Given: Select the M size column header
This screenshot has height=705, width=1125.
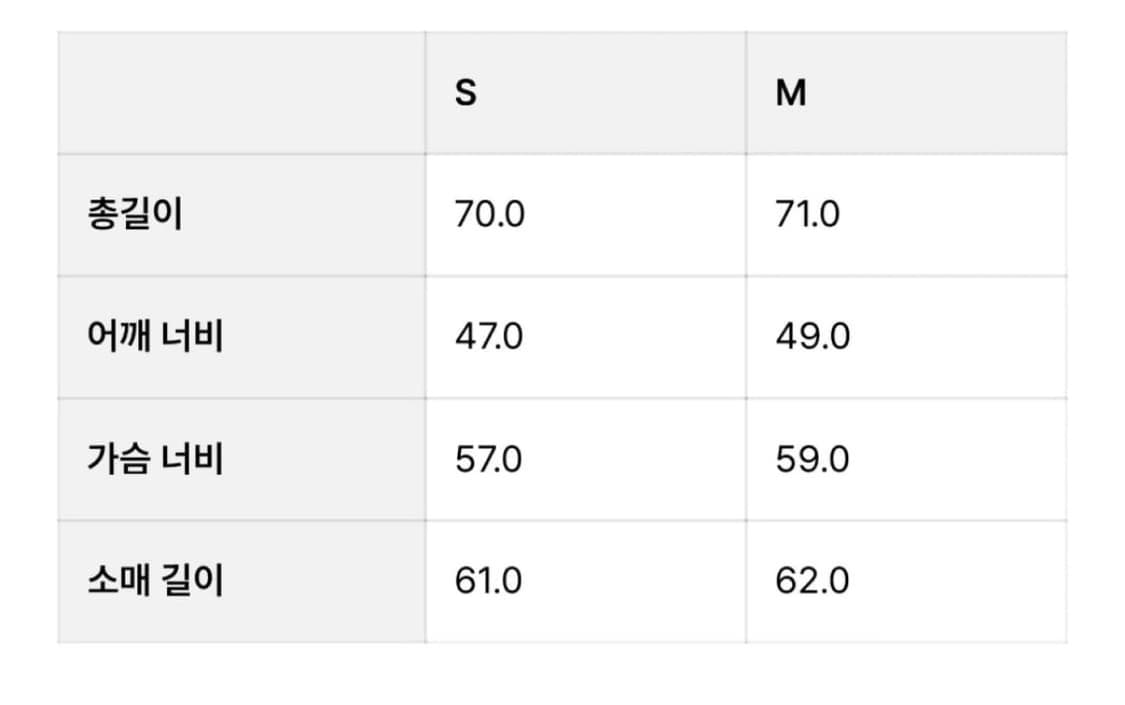Looking at the screenshot, I should tap(791, 93).
